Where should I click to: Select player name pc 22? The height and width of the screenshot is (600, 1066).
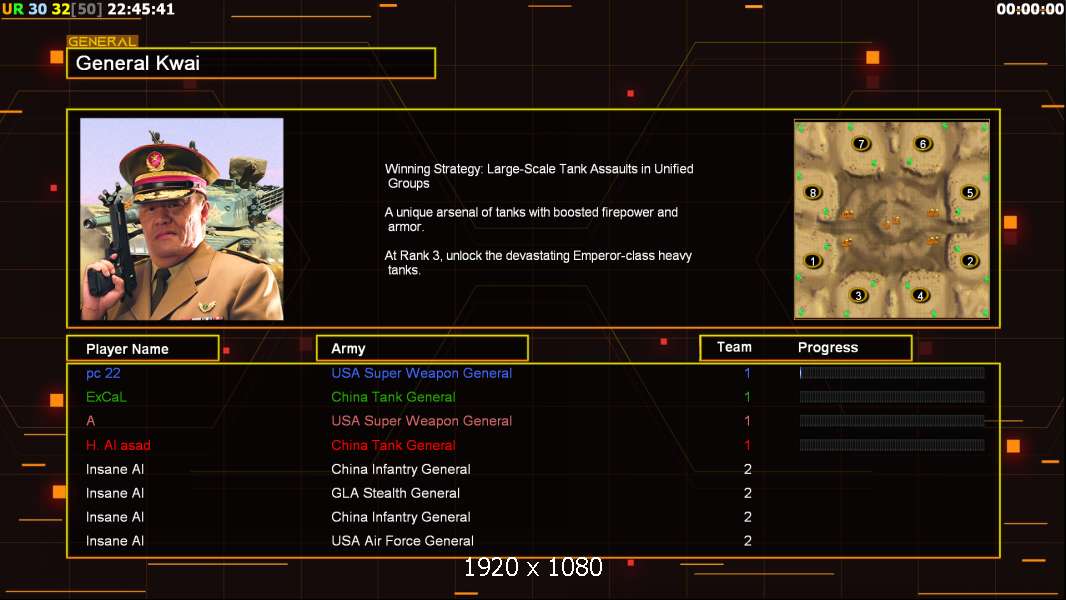pos(103,373)
